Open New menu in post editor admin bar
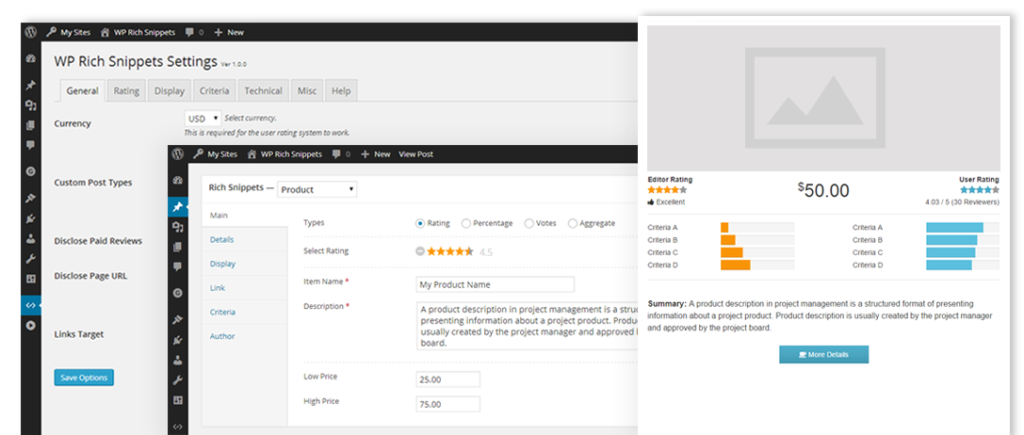The width and height of the screenshot is (1024, 435). [376, 154]
